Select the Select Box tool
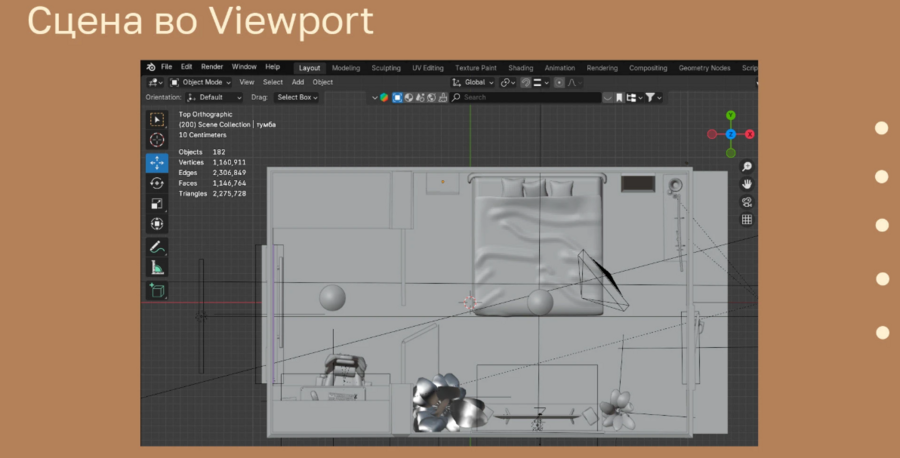 [157, 120]
